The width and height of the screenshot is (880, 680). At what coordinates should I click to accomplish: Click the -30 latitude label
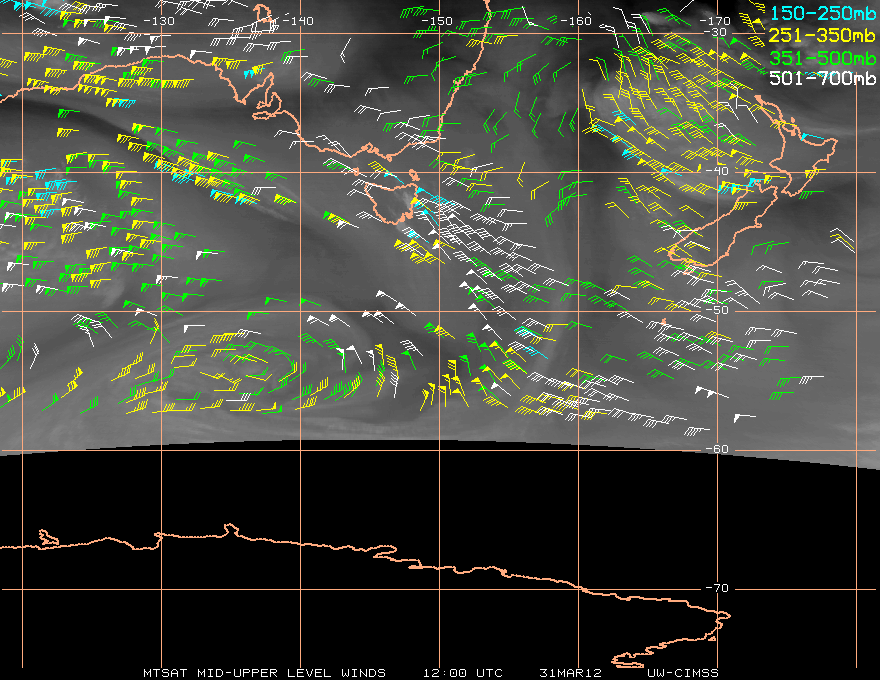pos(715,33)
